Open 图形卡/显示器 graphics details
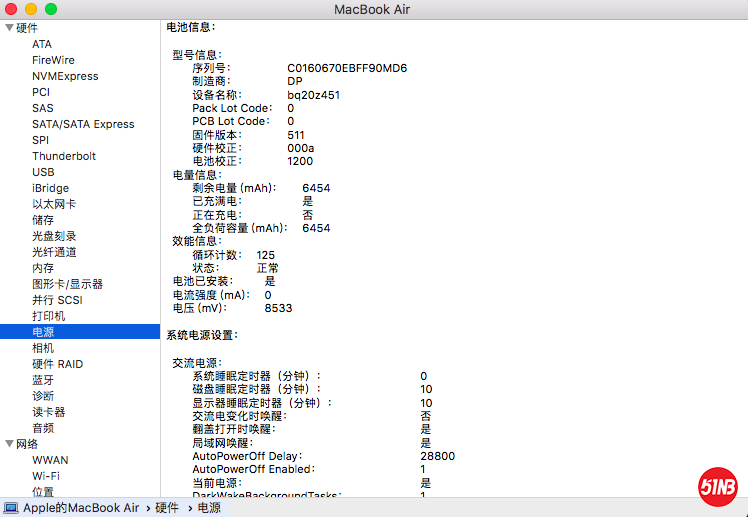 (67, 284)
